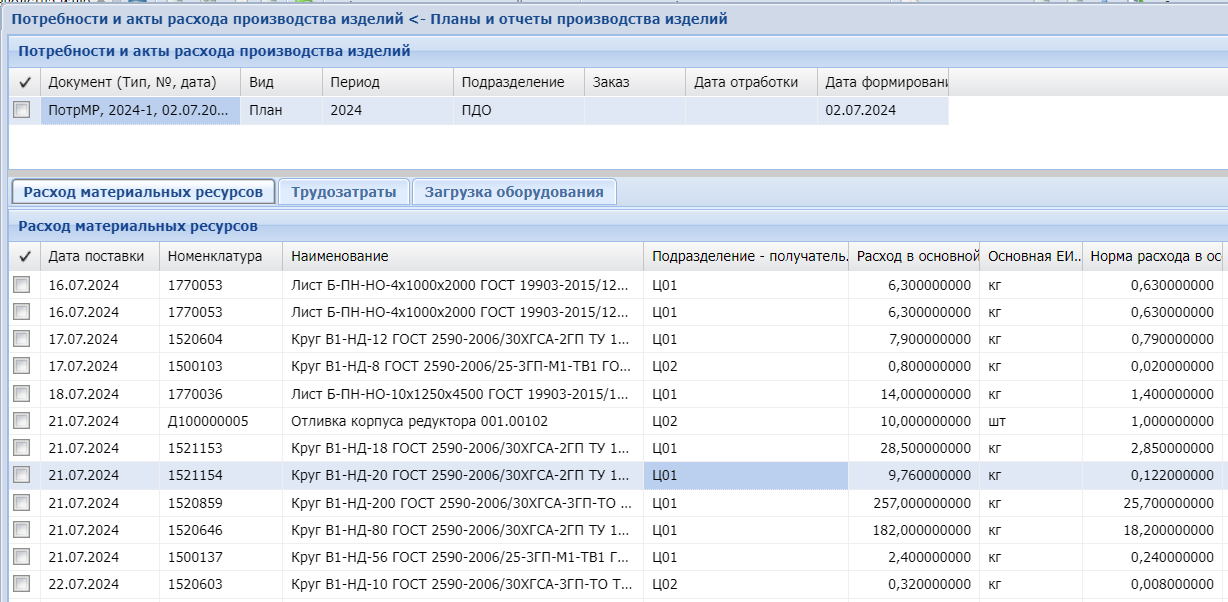Click the Наименование column header
This screenshot has height=602, width=1228.
(x=462, y=257)
